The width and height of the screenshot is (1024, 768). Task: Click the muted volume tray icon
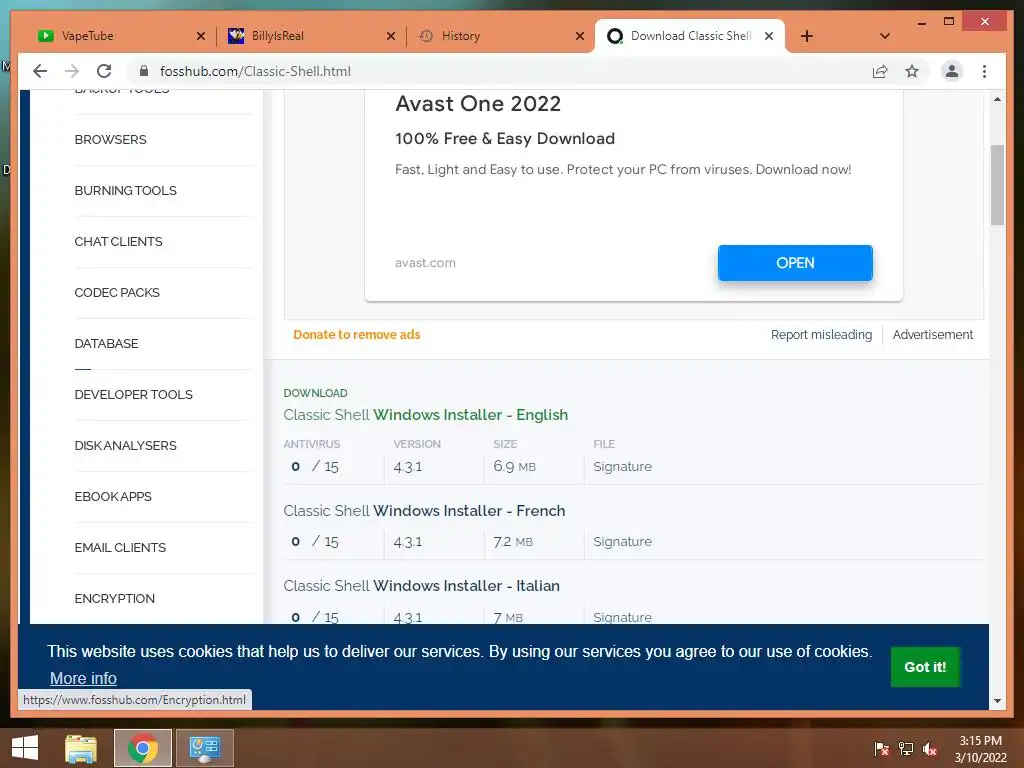point(930,748)
